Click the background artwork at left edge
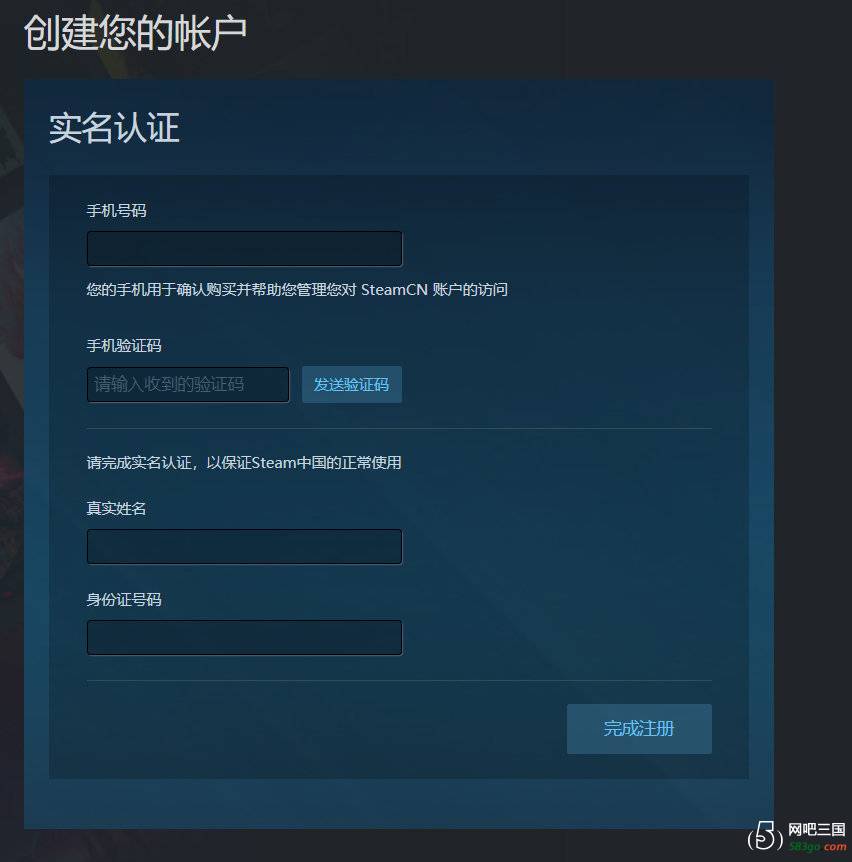This screenshot has width=852, height=862. (11, 385)
